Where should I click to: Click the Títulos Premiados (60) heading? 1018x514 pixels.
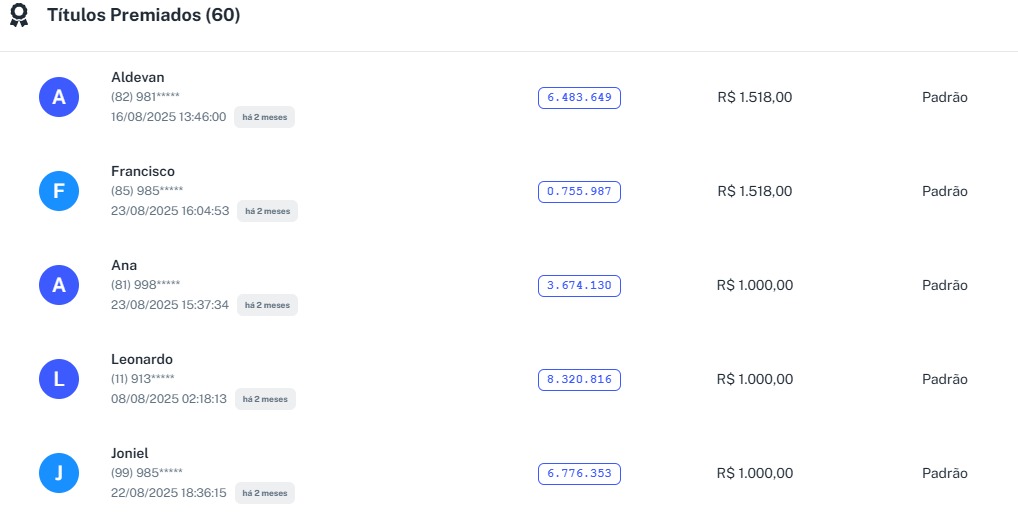click(x=143, y=16)
